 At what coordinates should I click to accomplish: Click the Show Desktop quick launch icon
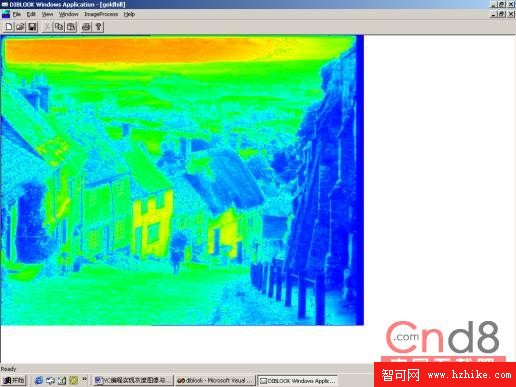(50, 380)
